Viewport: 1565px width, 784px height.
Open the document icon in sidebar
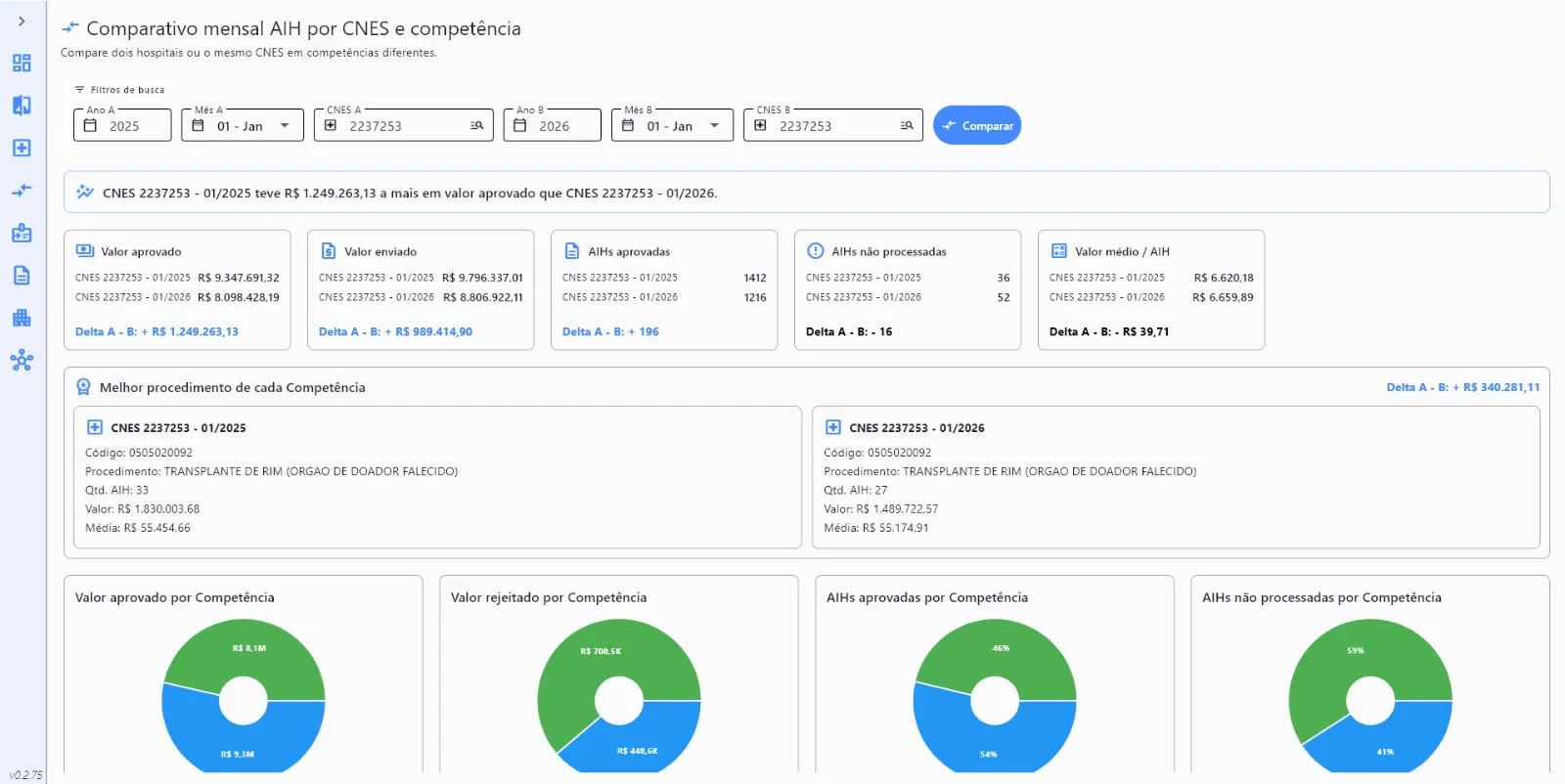tap(22, 276)
